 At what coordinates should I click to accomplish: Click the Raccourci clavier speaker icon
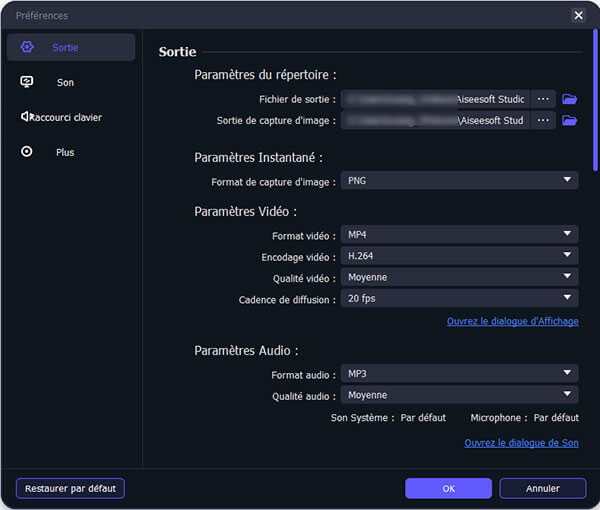point(27,117)
